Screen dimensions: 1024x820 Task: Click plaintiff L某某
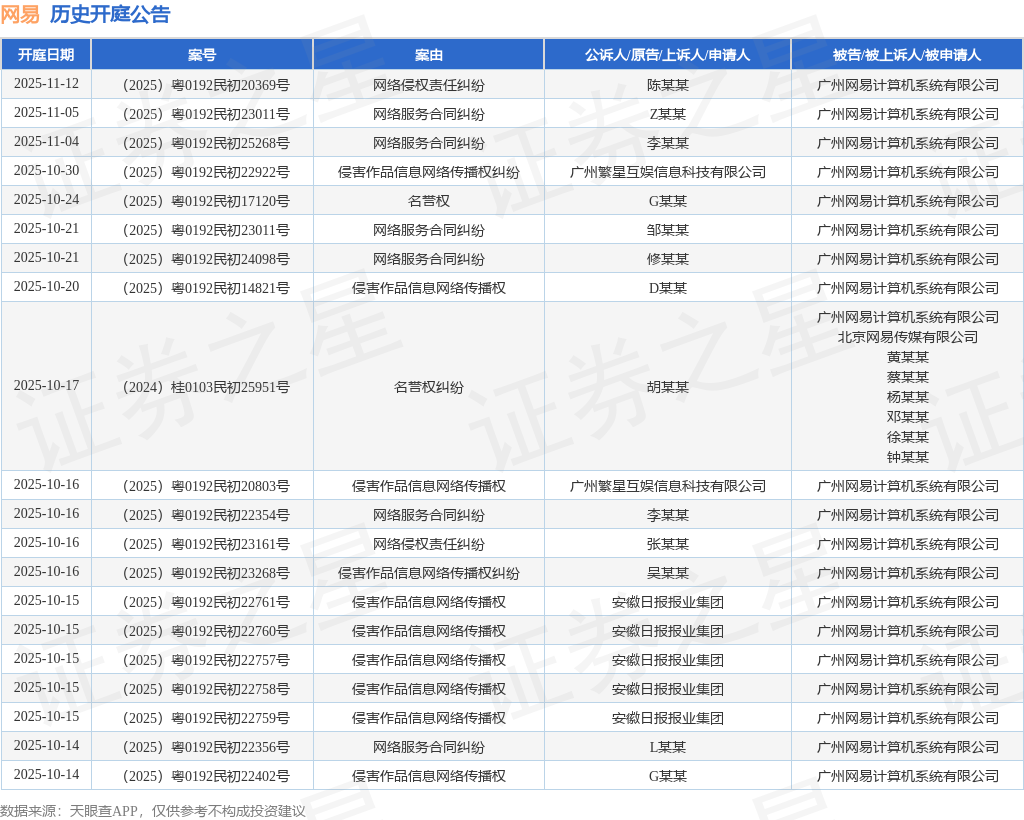(x=668, y=748)
